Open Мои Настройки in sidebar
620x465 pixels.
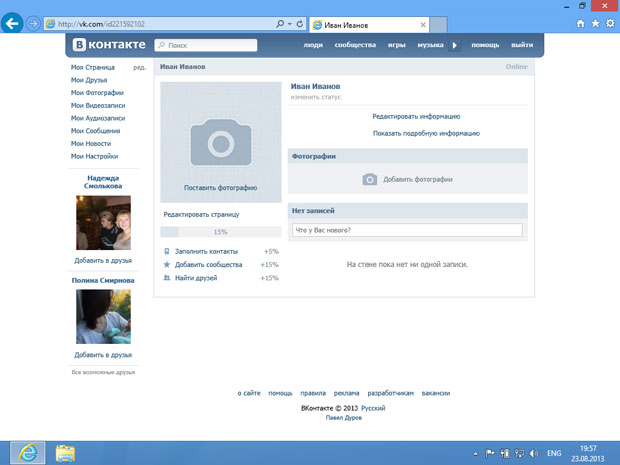coord(95,156)
